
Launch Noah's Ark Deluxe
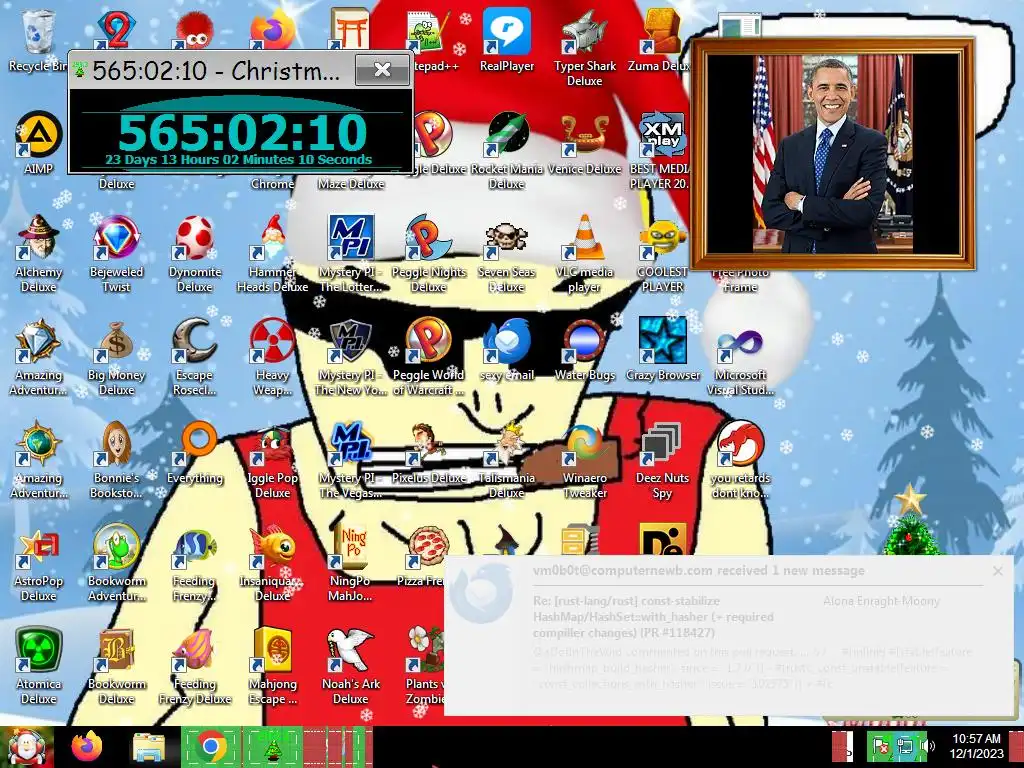pos(351,667)
